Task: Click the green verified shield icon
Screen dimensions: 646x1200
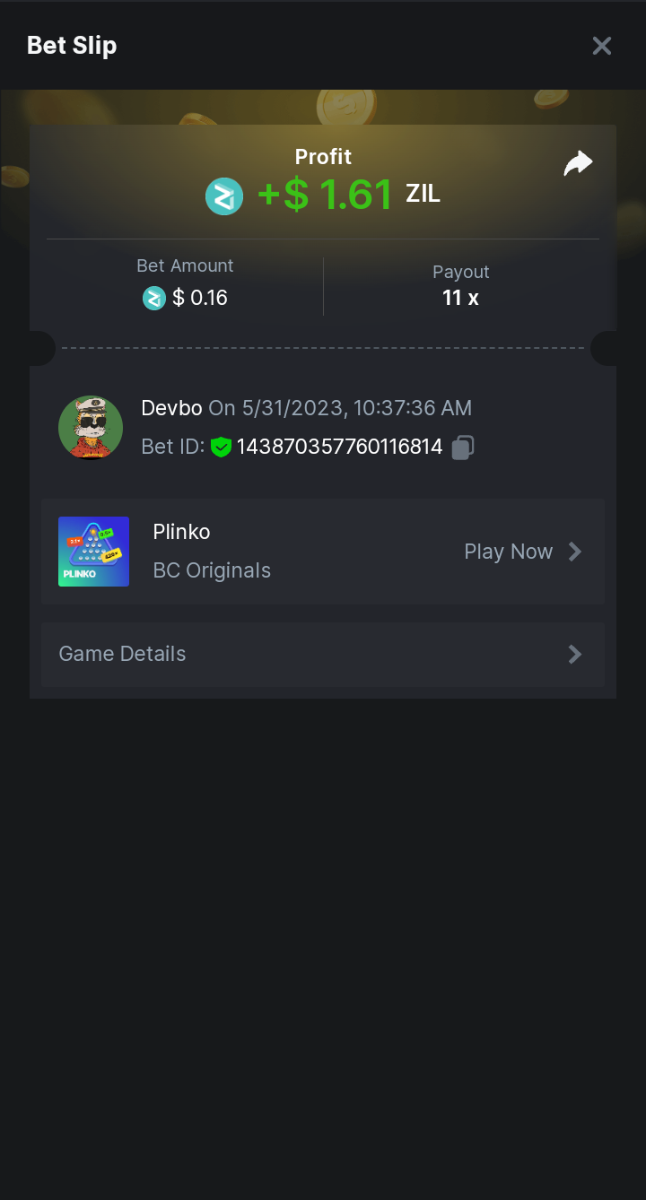Action: [221, 447]
